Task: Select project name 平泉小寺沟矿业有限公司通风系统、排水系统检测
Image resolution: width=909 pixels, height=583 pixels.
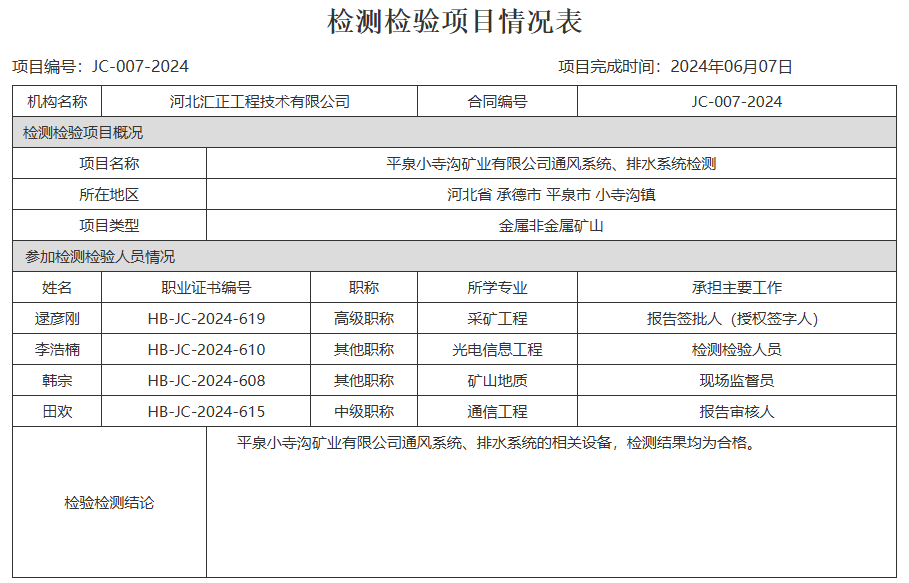Action: 551,163
